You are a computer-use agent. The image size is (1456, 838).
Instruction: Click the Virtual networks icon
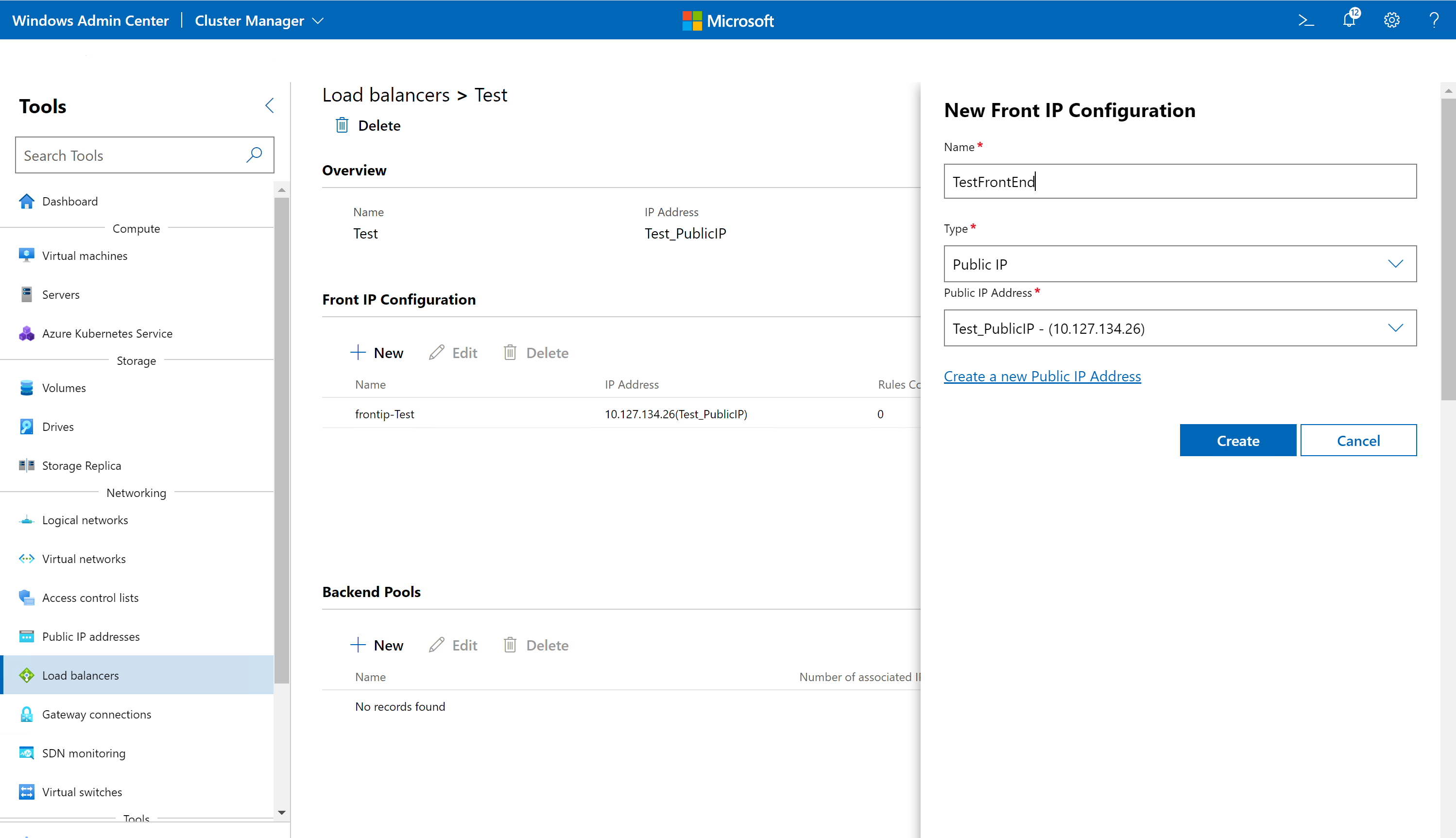click(x=26, y=559)
